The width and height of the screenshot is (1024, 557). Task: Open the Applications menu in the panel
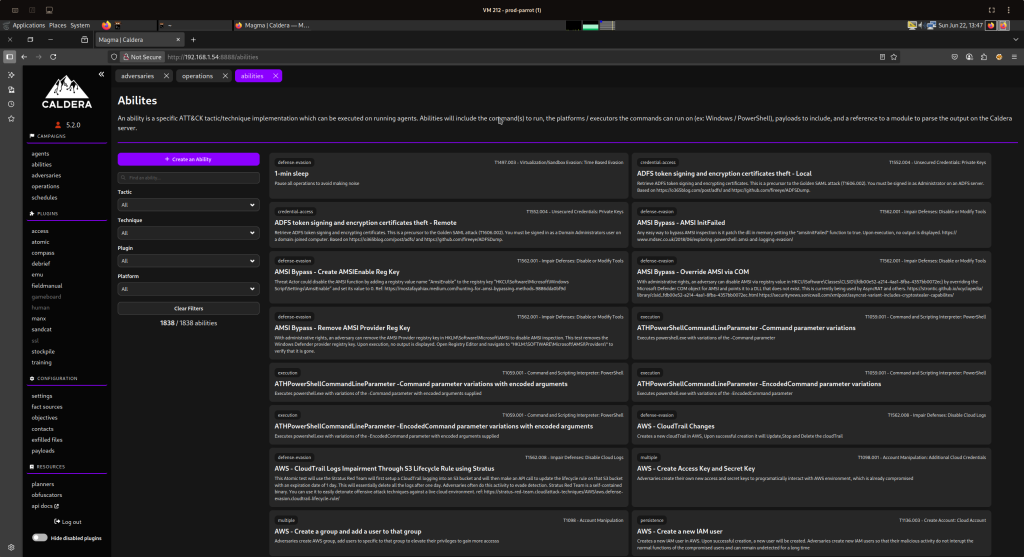pos(29,25)
